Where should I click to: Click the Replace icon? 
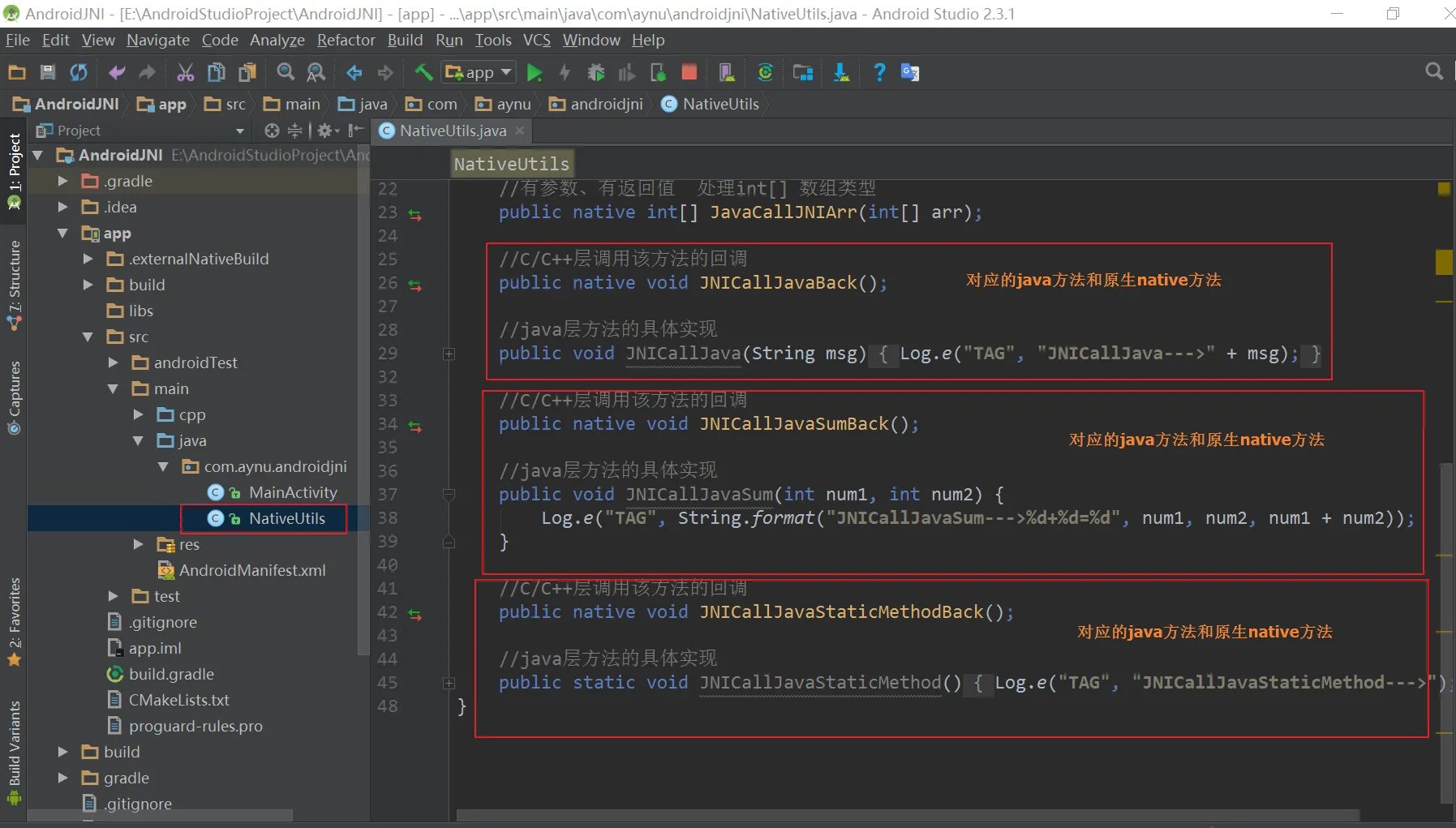click(x=316, y=72)
